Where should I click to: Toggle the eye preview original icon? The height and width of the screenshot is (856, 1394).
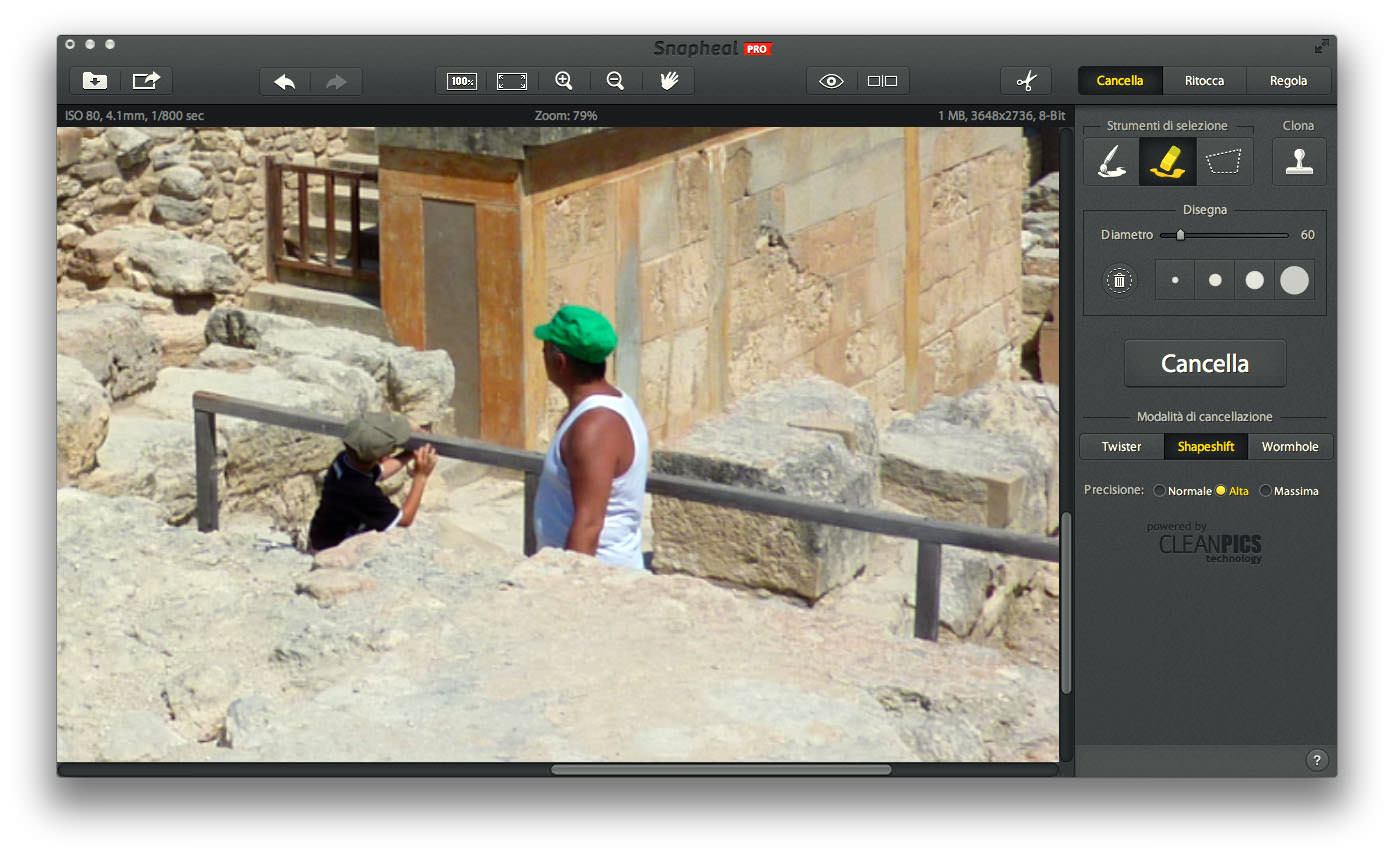coord(832,81)
